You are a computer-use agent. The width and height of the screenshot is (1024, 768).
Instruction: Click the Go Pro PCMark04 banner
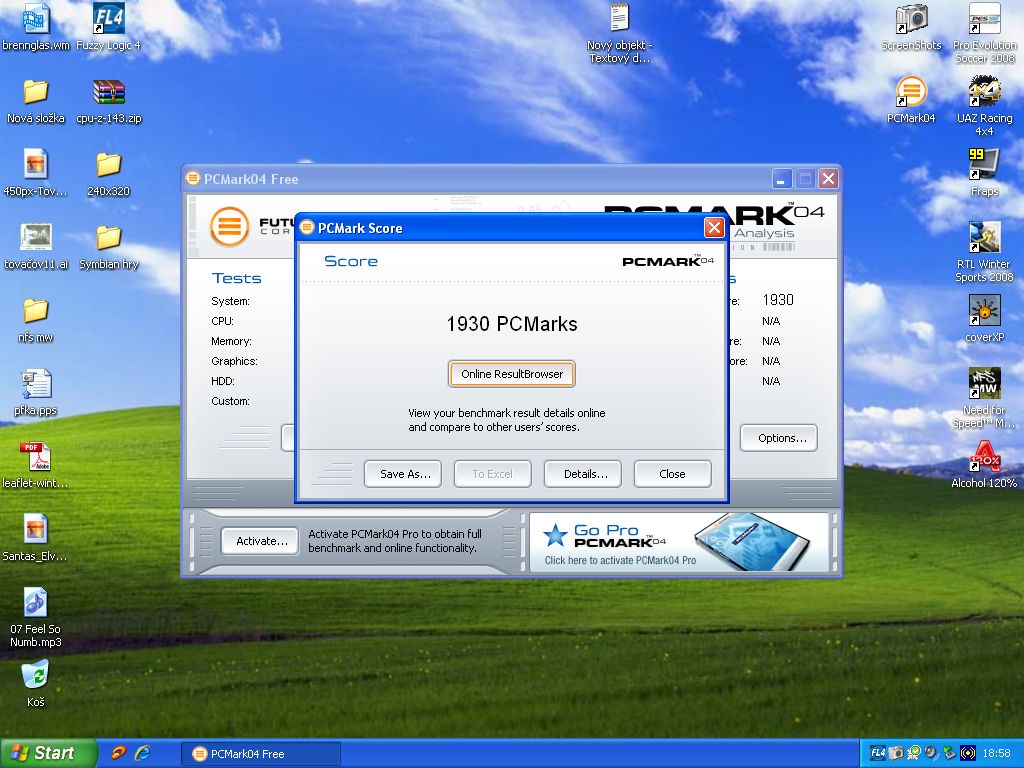point(679,543)
